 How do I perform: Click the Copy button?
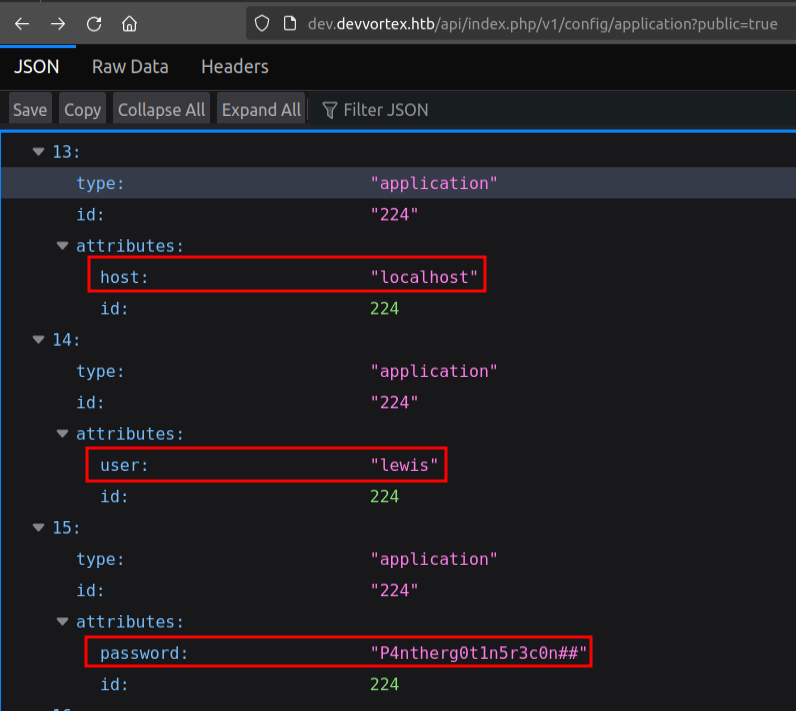coord(82,110)
